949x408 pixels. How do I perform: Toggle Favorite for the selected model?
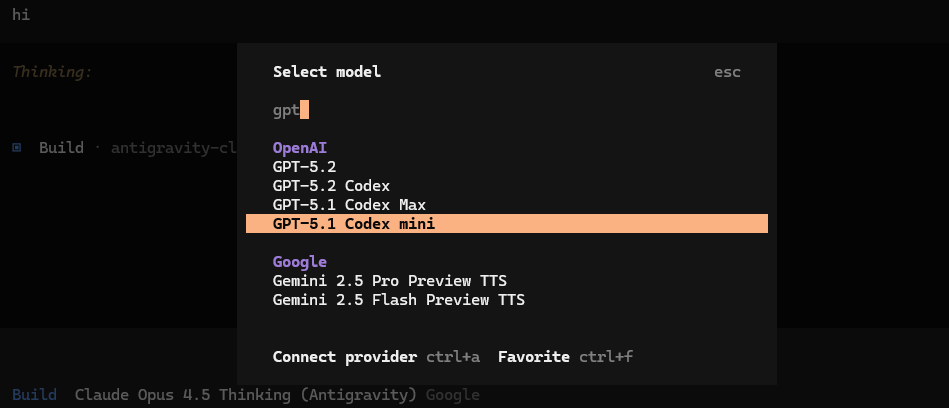point(533,357)
